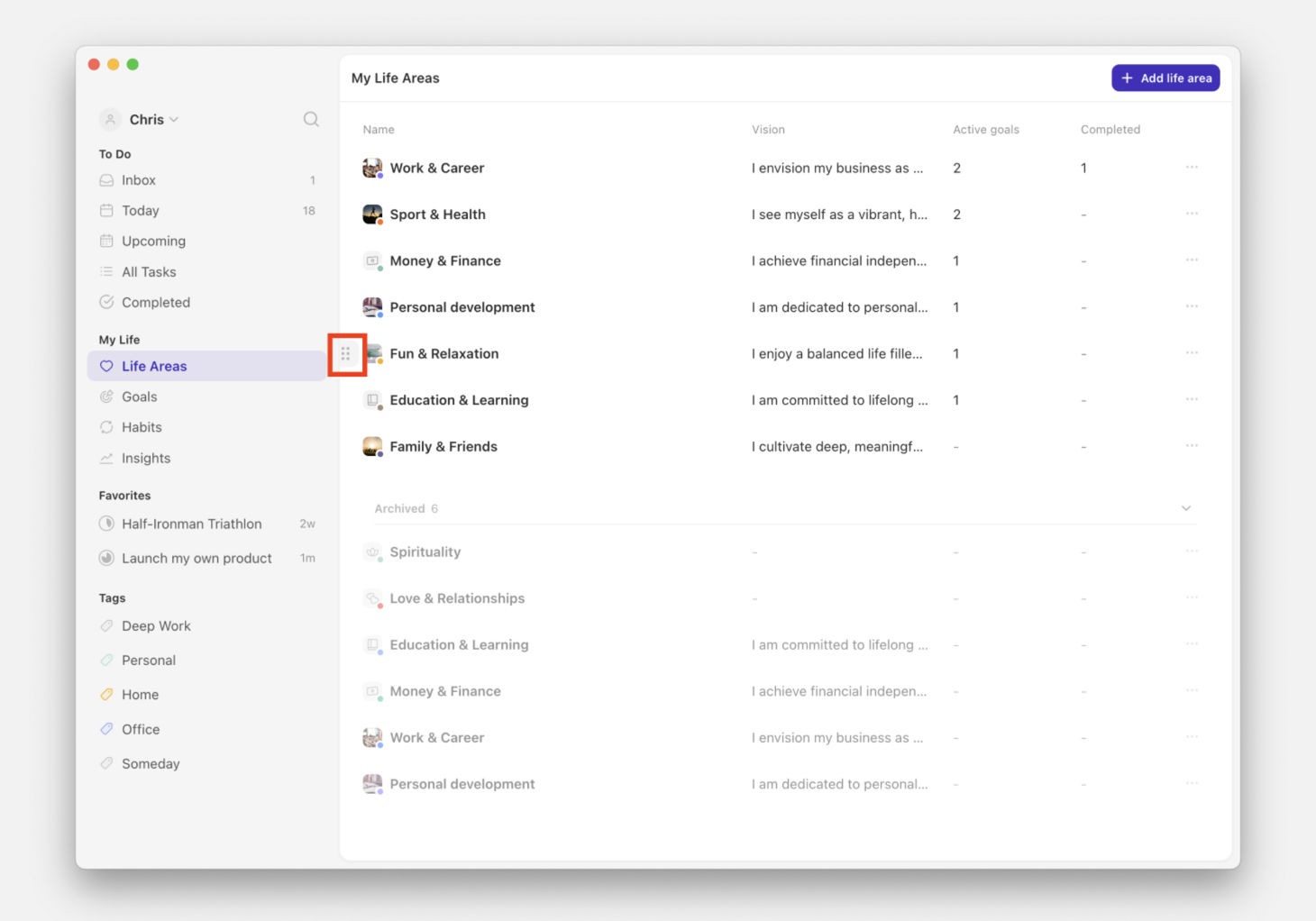The width and height of the screenshot is (1316, 921).
Task: Open more options for Family & Friends
Action: point(1192,446)
